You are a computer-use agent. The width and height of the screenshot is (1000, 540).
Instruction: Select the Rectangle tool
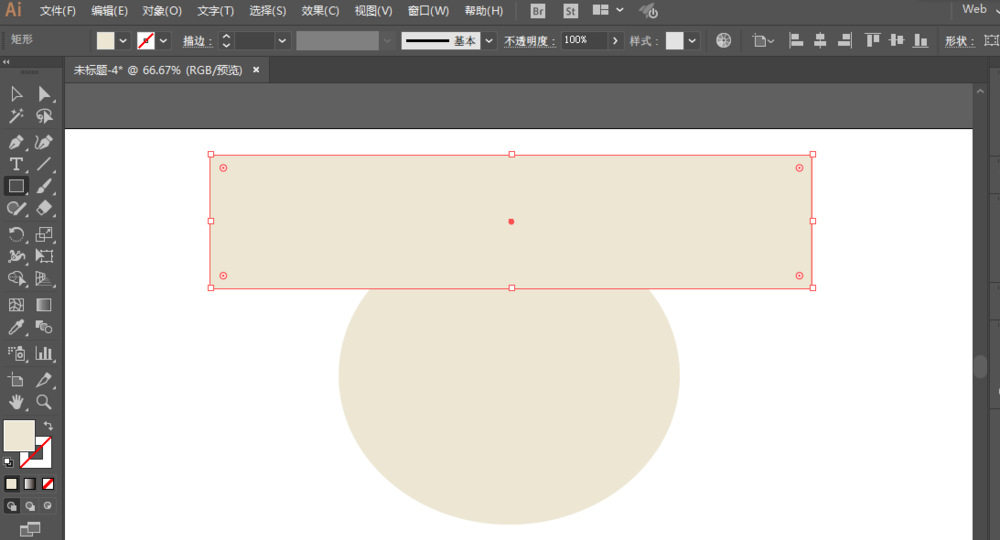tap(17, 186)
